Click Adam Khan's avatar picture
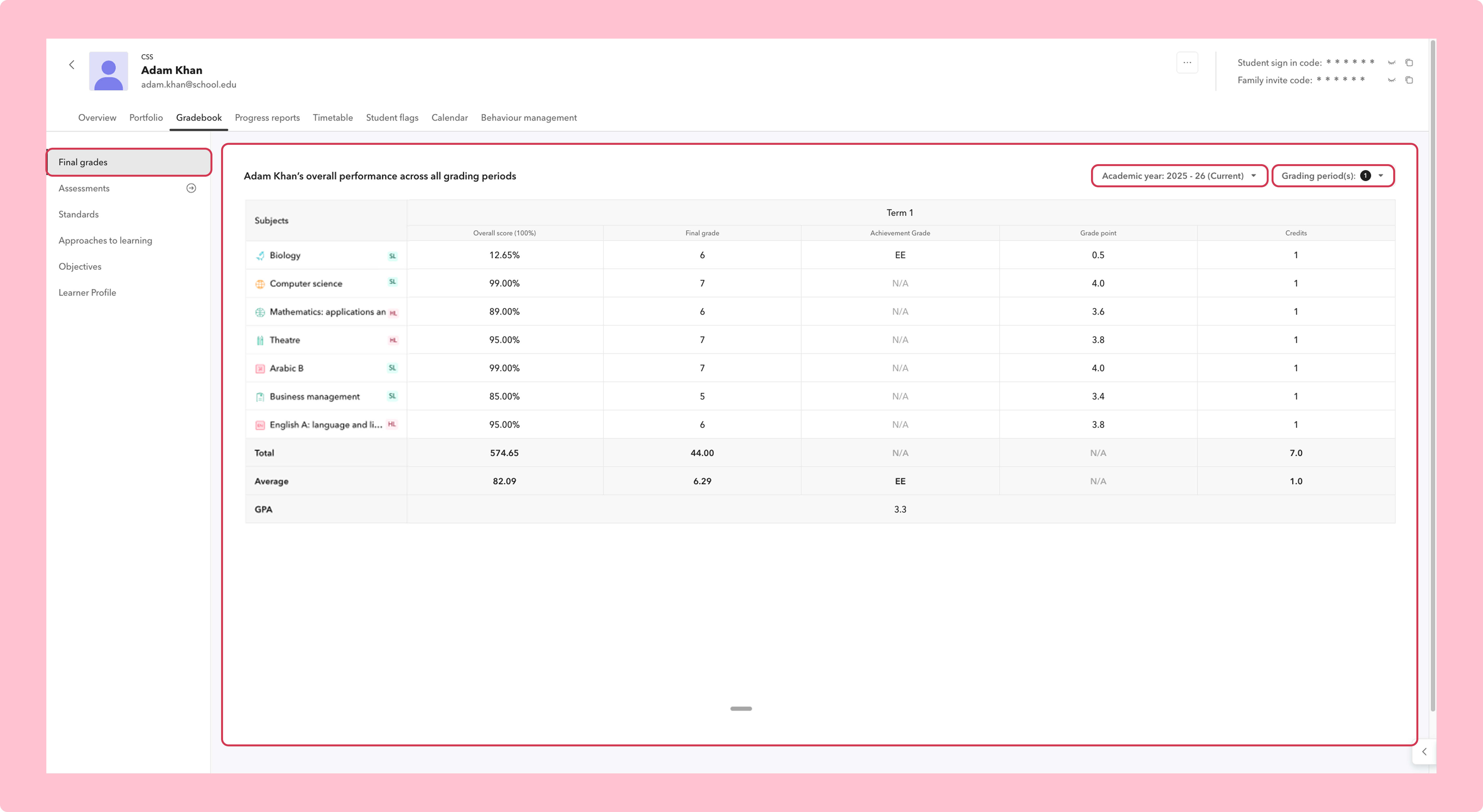This screenshot has height=812, width=1483. tap(108, 71)
